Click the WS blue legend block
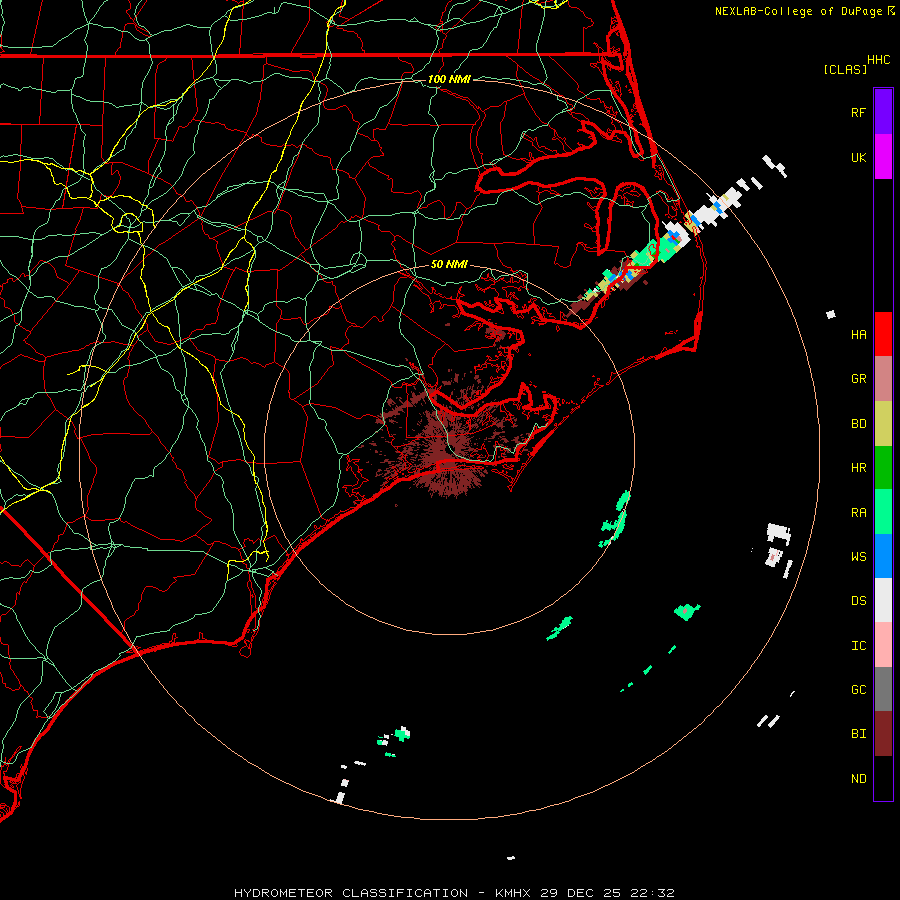Image resolution: width=900 pixels, height=900 pixels. point(883,556)
